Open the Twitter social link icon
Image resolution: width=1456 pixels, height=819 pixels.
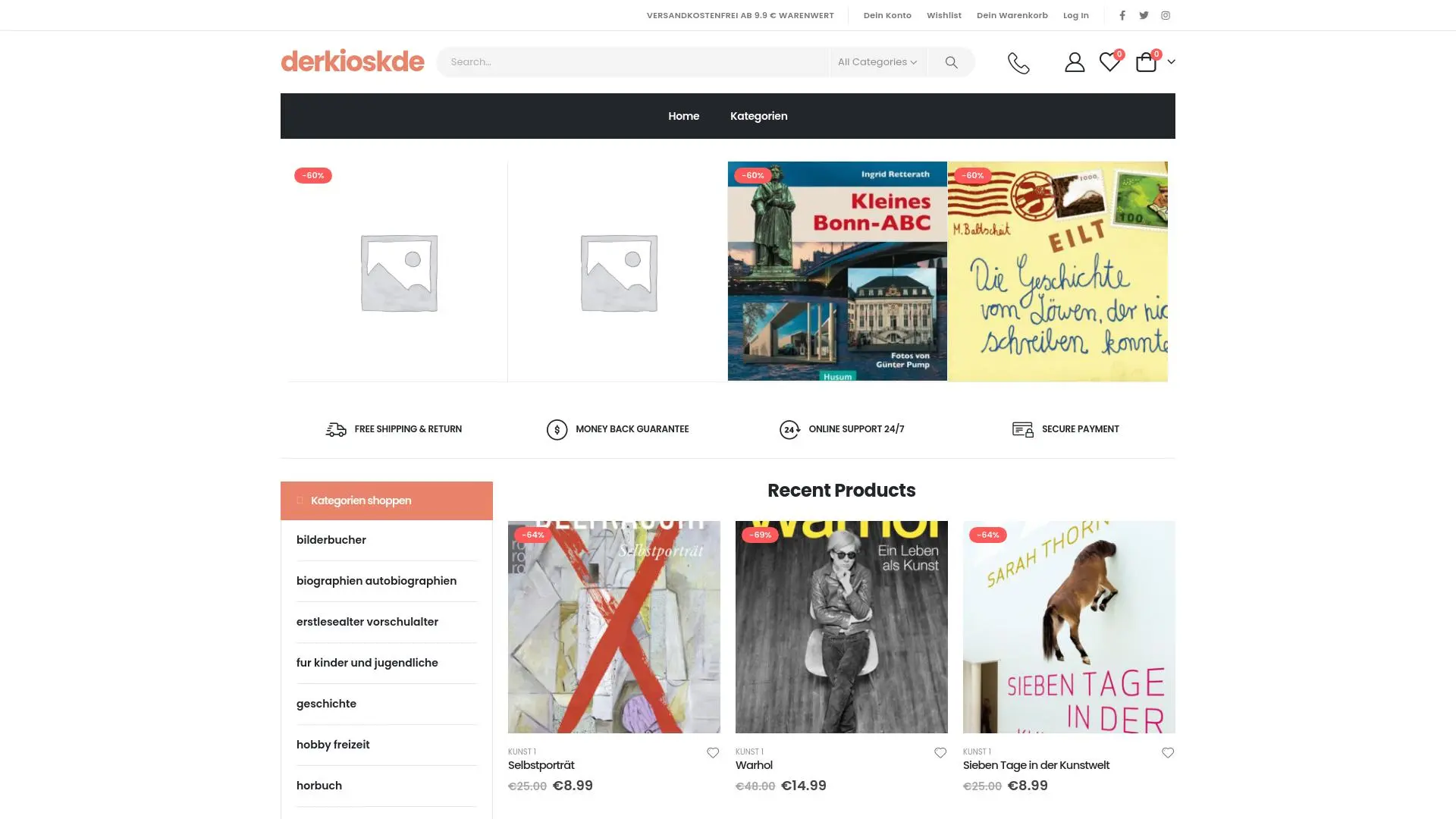click(1144, 15)
